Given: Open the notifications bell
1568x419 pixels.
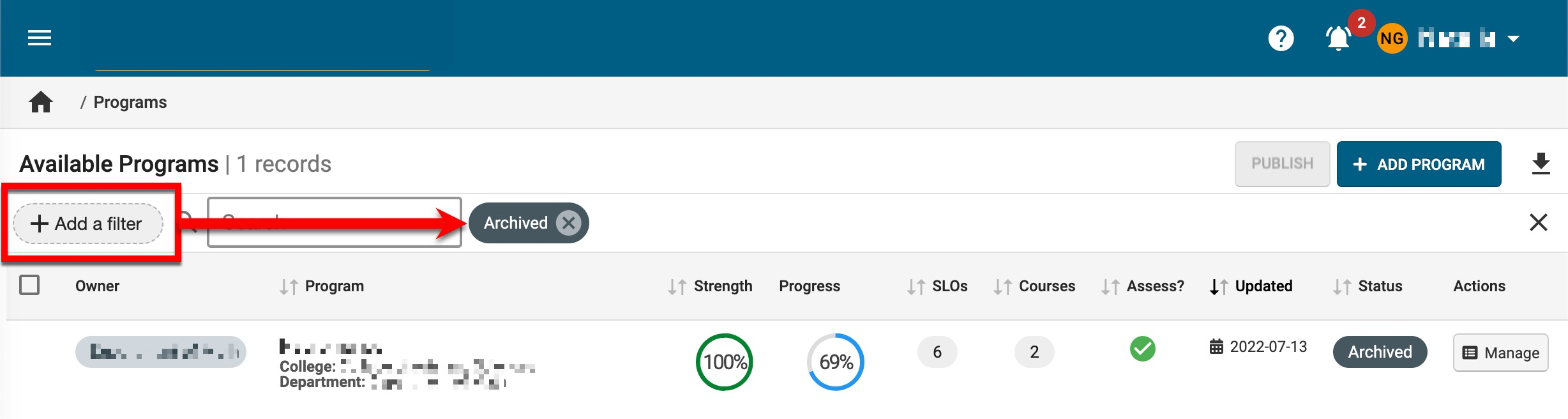Looking at the screenshot, I should pos(1338,38).
